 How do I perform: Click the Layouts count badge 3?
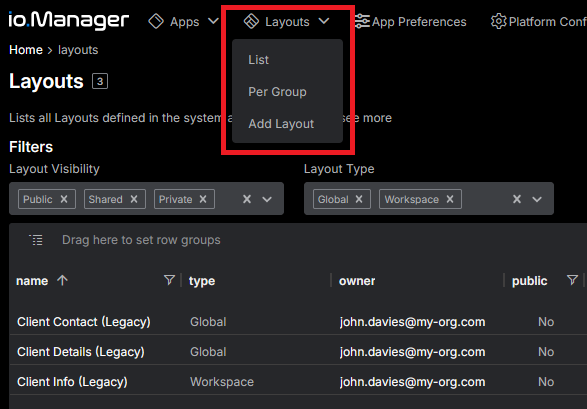pos(100,81)
